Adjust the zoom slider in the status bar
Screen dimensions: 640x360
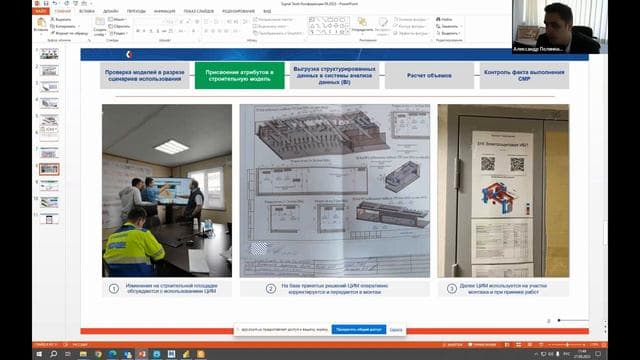567,345
